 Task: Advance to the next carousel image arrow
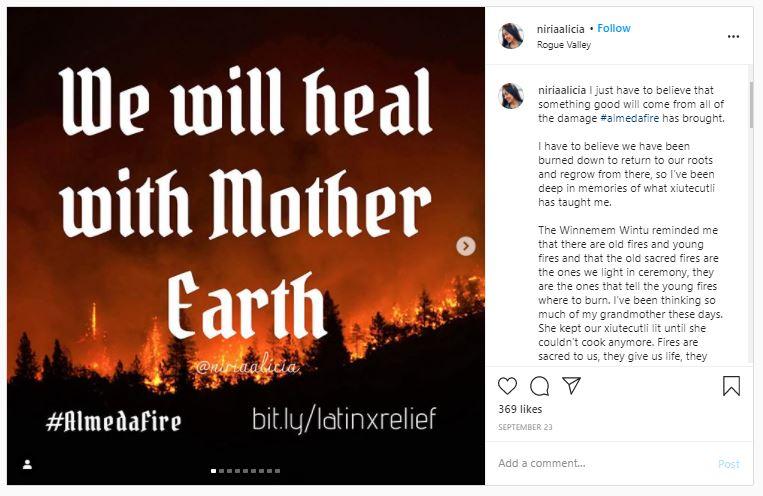[466, 246]
